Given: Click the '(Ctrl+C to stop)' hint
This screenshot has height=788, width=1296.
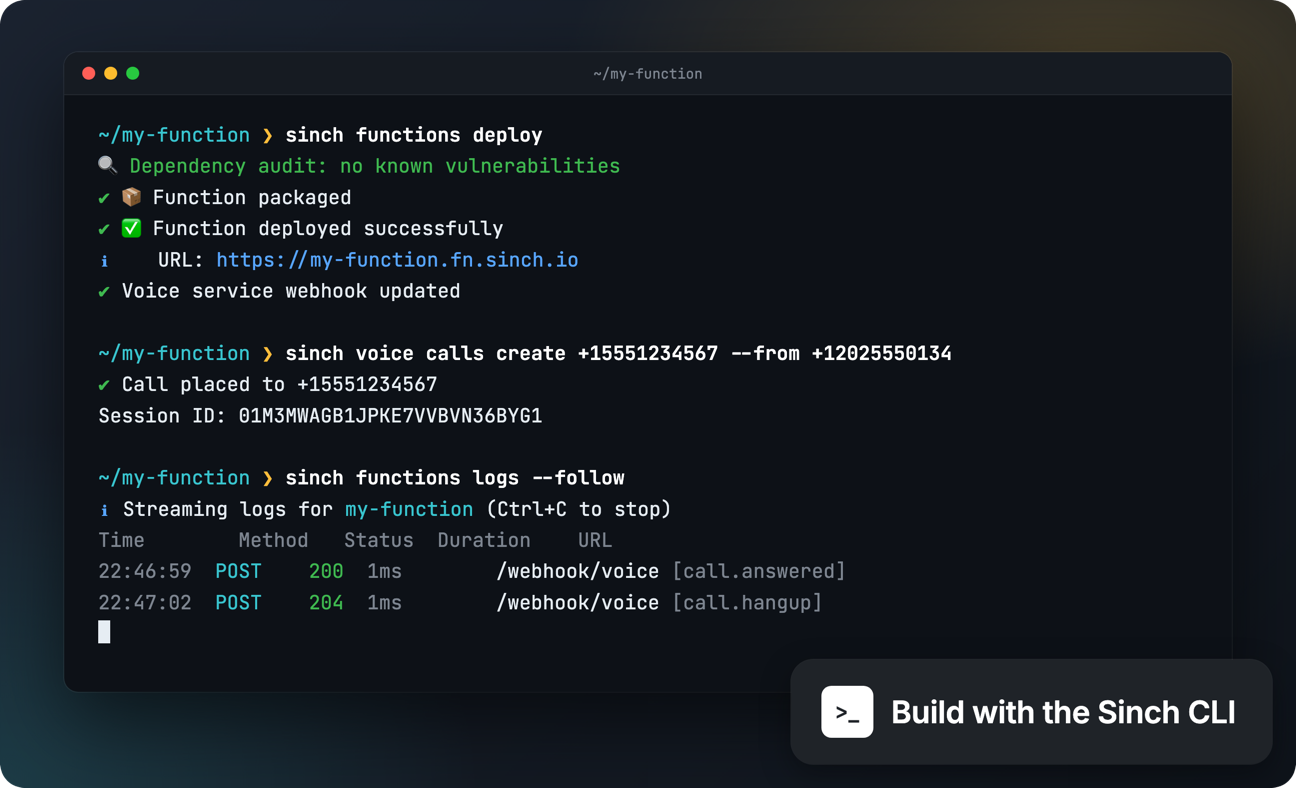Looking at the screenshot, I should click(578, 509).
